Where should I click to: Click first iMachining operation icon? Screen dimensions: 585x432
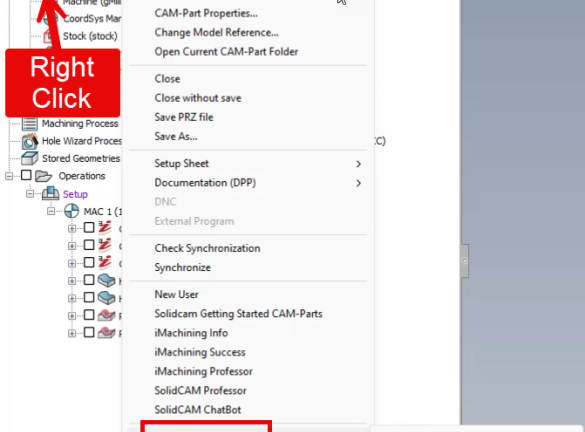[105, 228]
